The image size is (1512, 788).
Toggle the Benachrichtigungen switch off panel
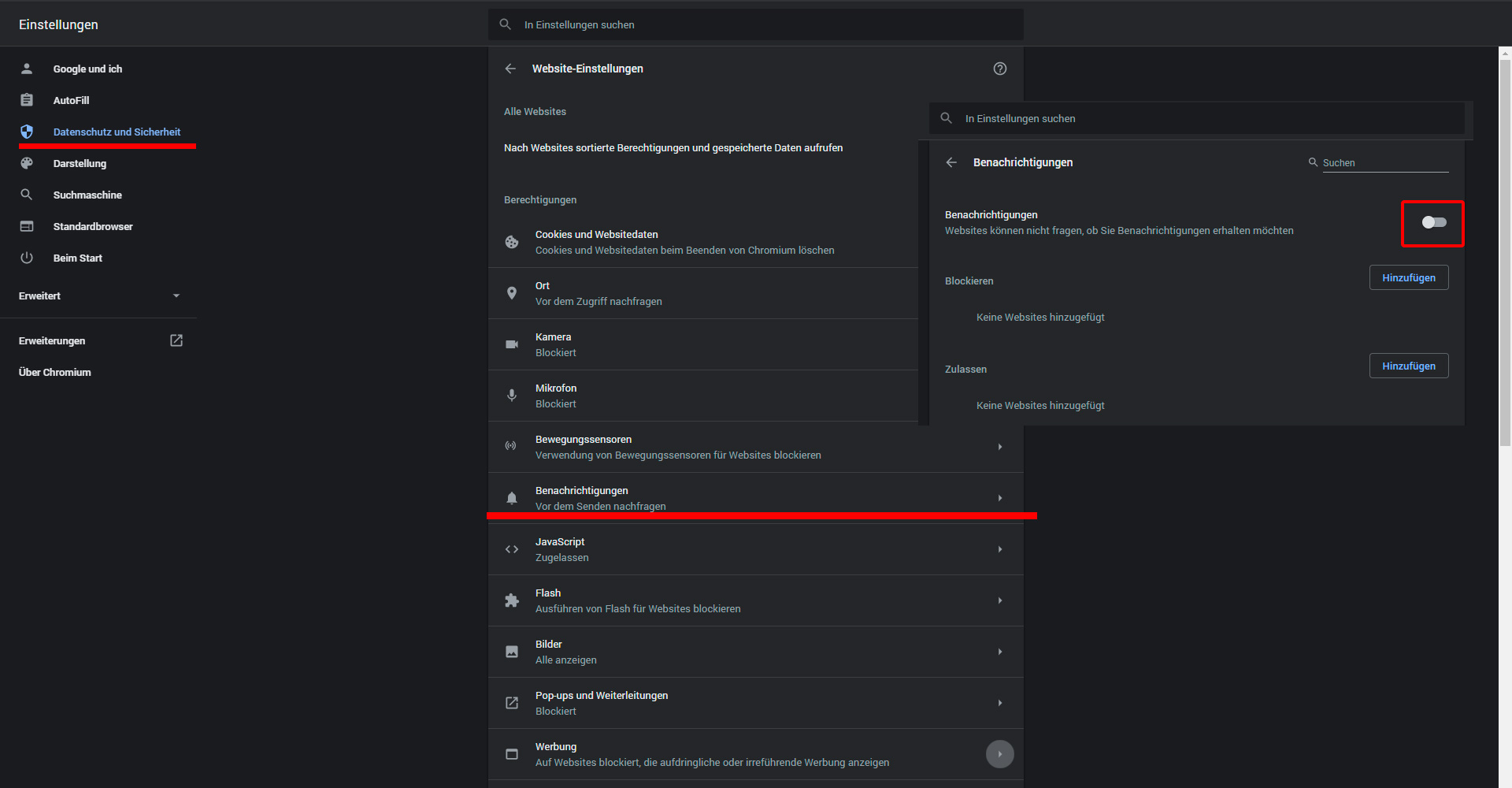coord(1432,223)
